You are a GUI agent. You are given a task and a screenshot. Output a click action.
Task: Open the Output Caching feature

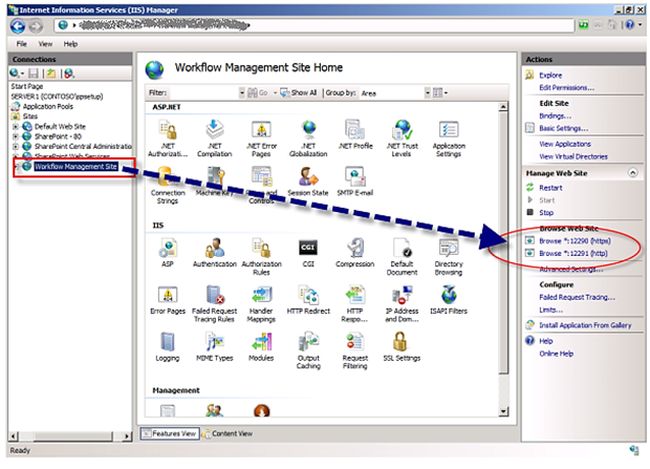(x=308, y=351)
